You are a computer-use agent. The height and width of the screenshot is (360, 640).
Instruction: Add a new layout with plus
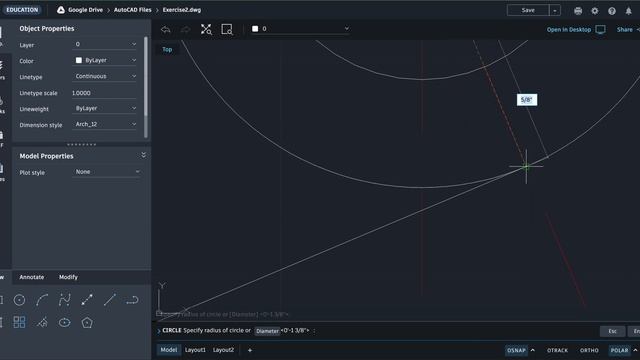[250, 350]
